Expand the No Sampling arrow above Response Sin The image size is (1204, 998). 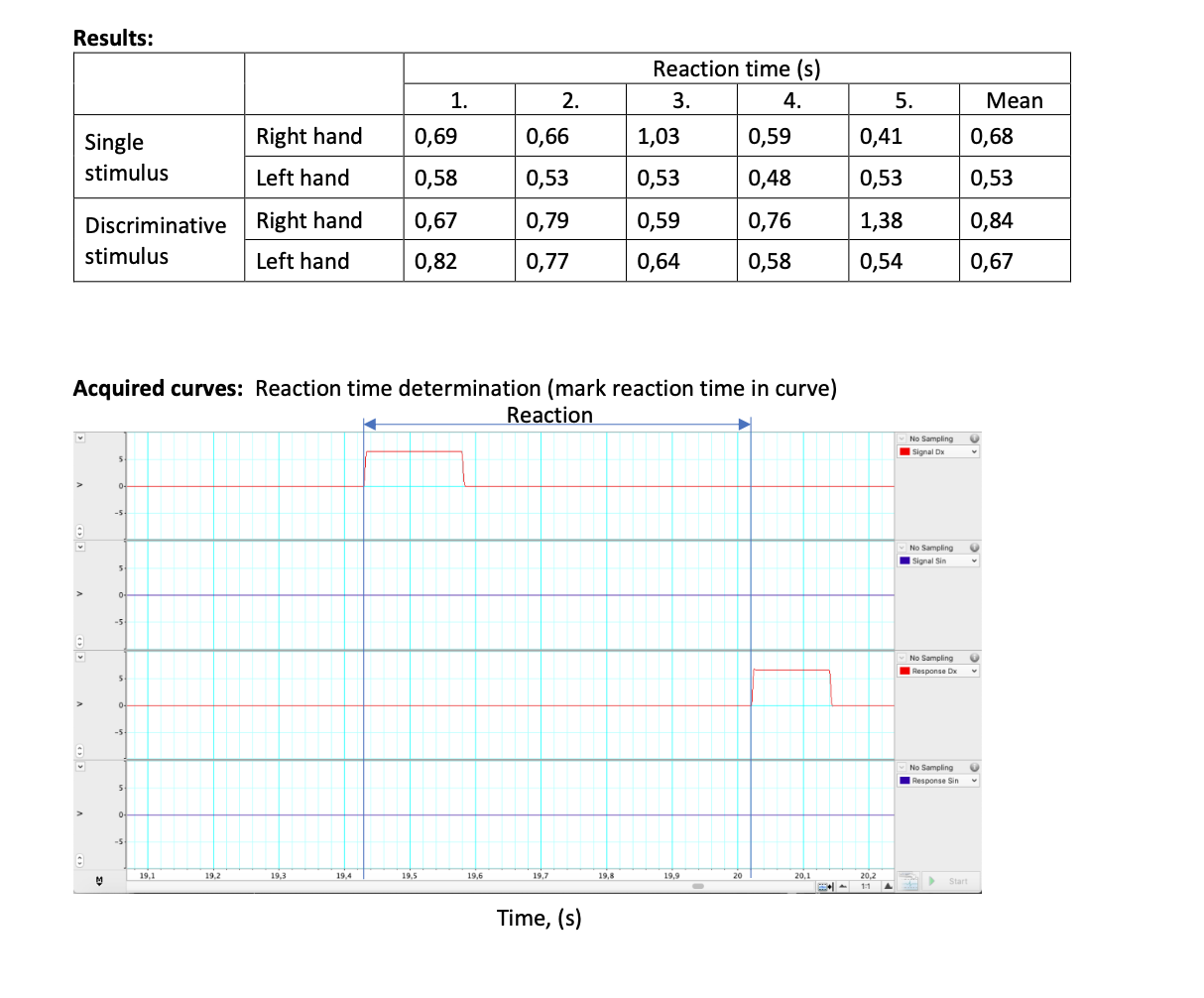[903, 768]
